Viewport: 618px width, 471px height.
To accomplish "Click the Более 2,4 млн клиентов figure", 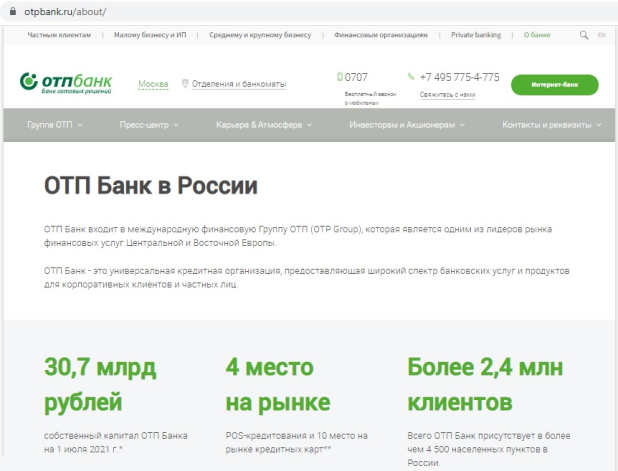I will click(485, 385).
